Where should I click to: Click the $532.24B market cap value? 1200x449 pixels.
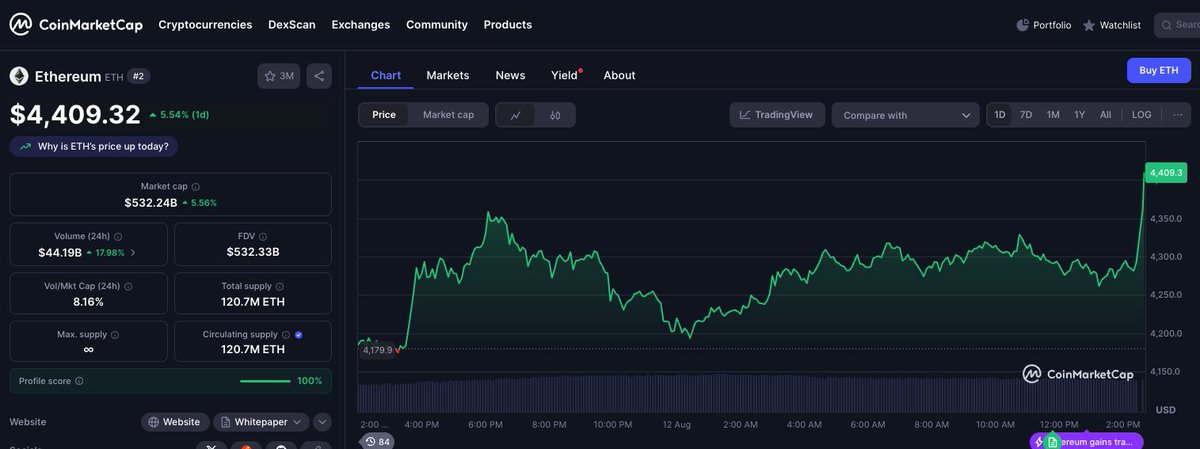[x=151, y=202]
